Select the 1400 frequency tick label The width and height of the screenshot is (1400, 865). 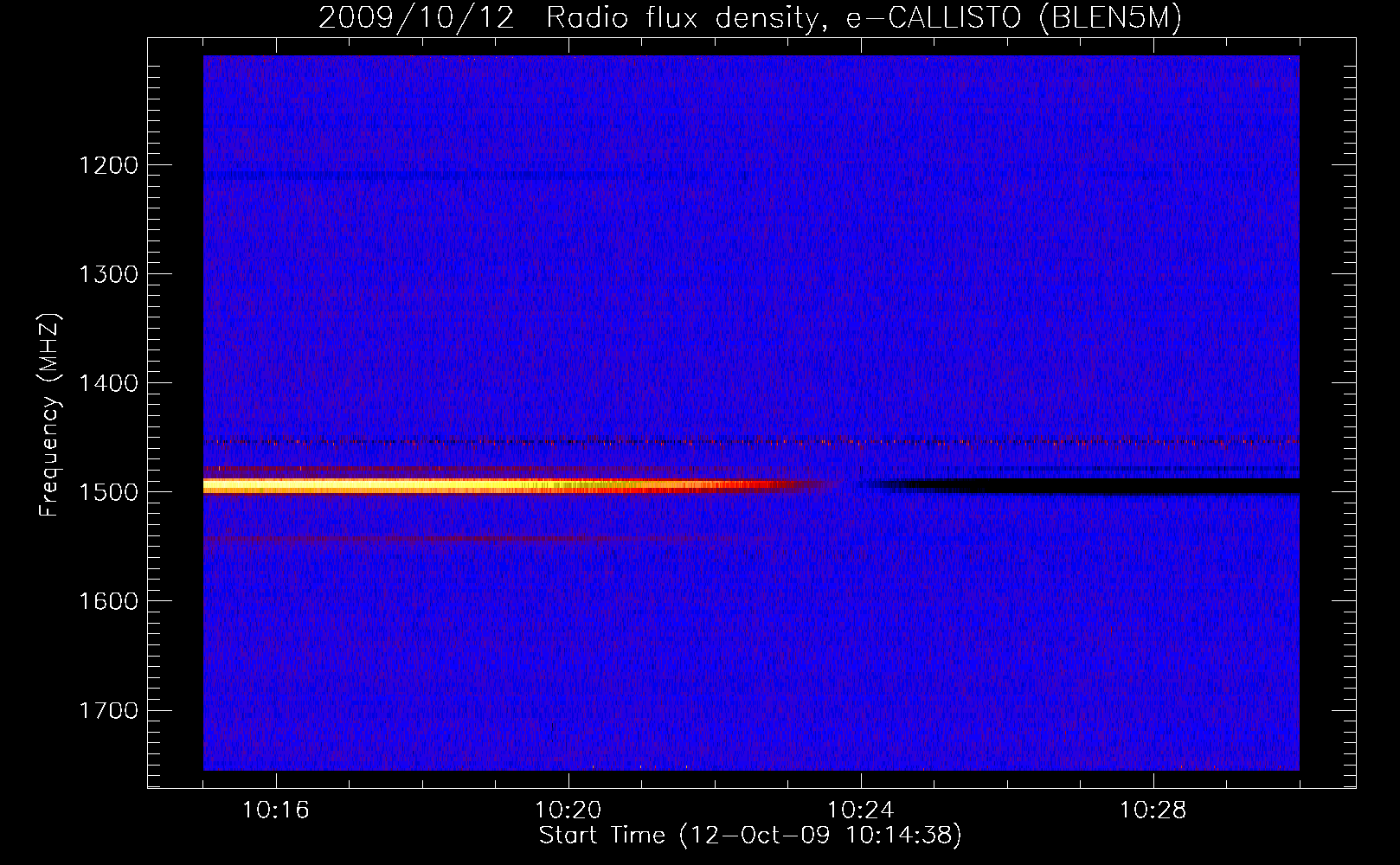click(108, 383)
